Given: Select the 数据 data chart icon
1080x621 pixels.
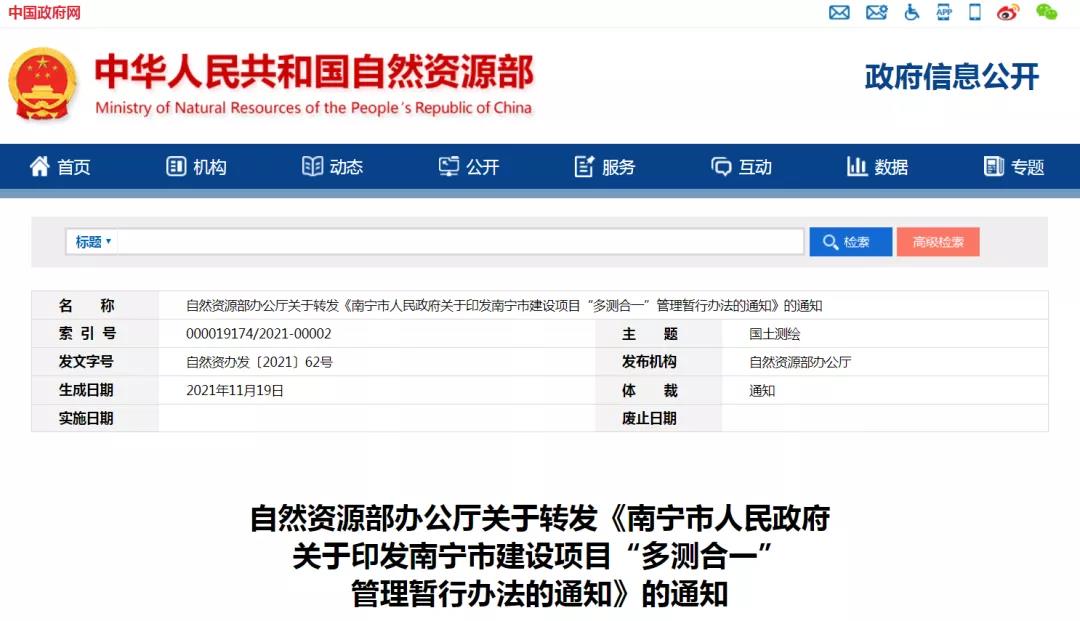Looking at the screenshot, I should 857,167.
